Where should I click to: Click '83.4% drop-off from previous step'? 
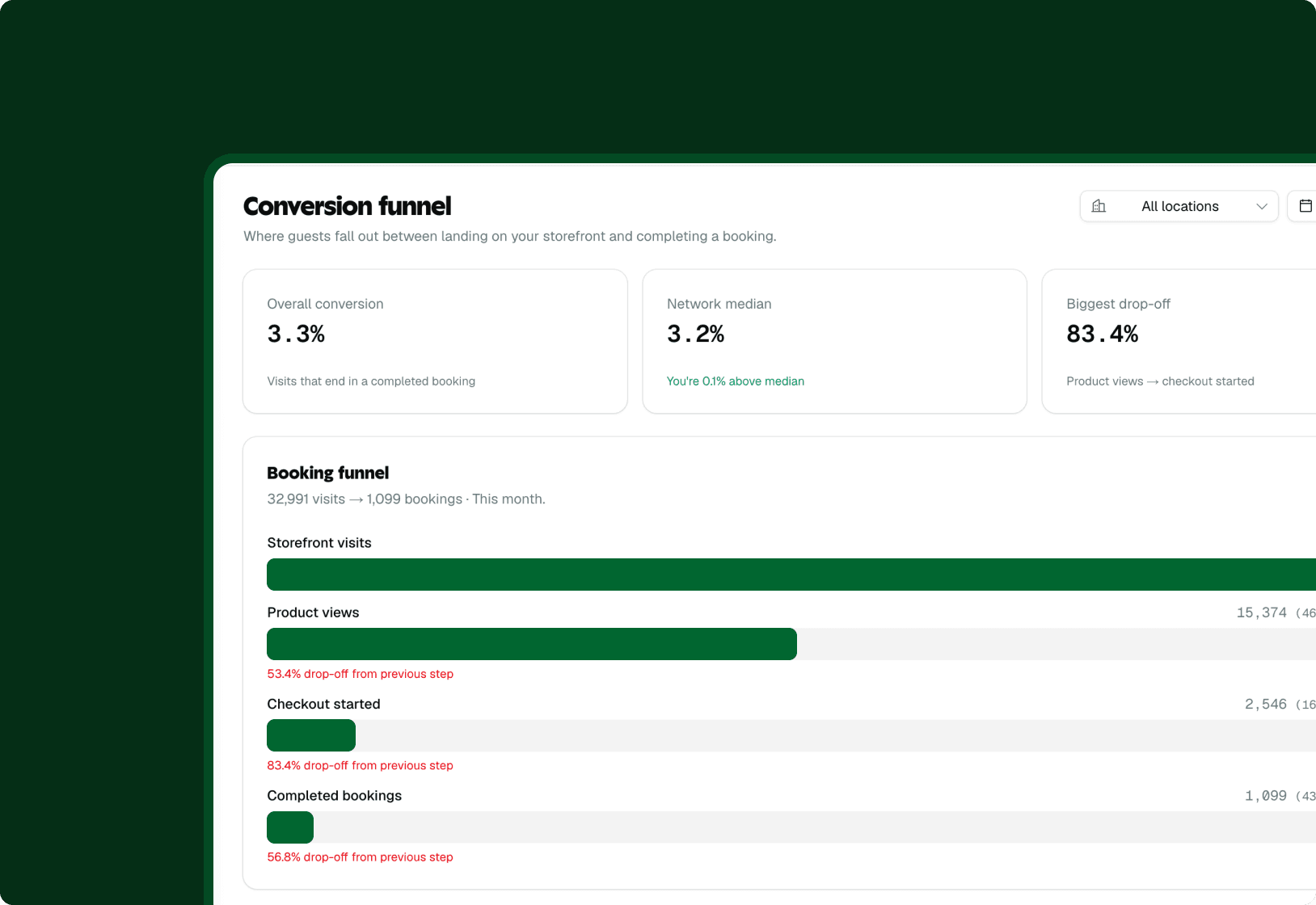(x=361, y=765)
